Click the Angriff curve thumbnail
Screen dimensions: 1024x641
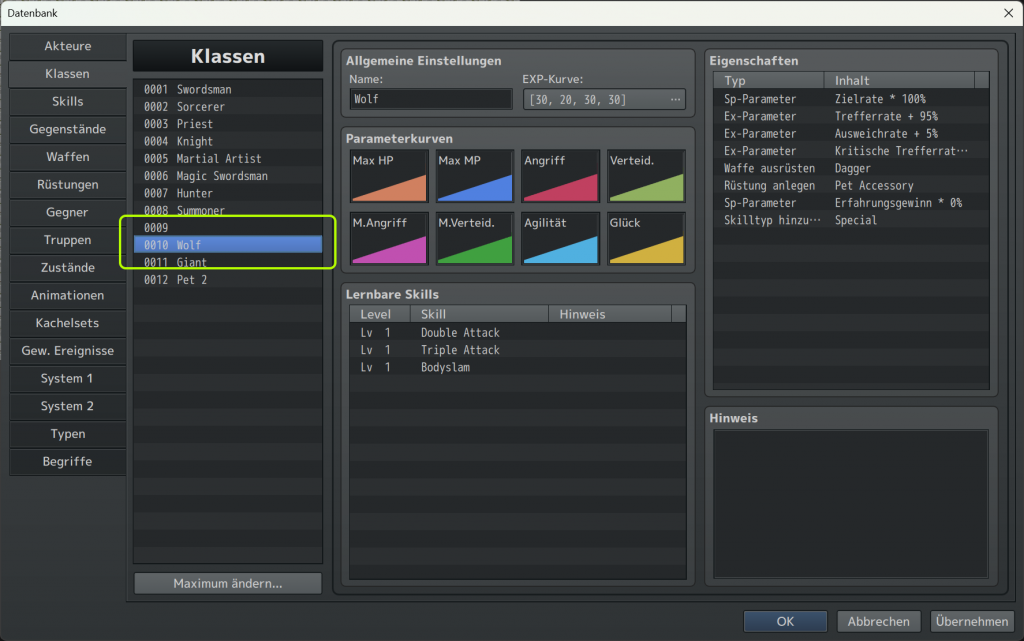(561, 177)
